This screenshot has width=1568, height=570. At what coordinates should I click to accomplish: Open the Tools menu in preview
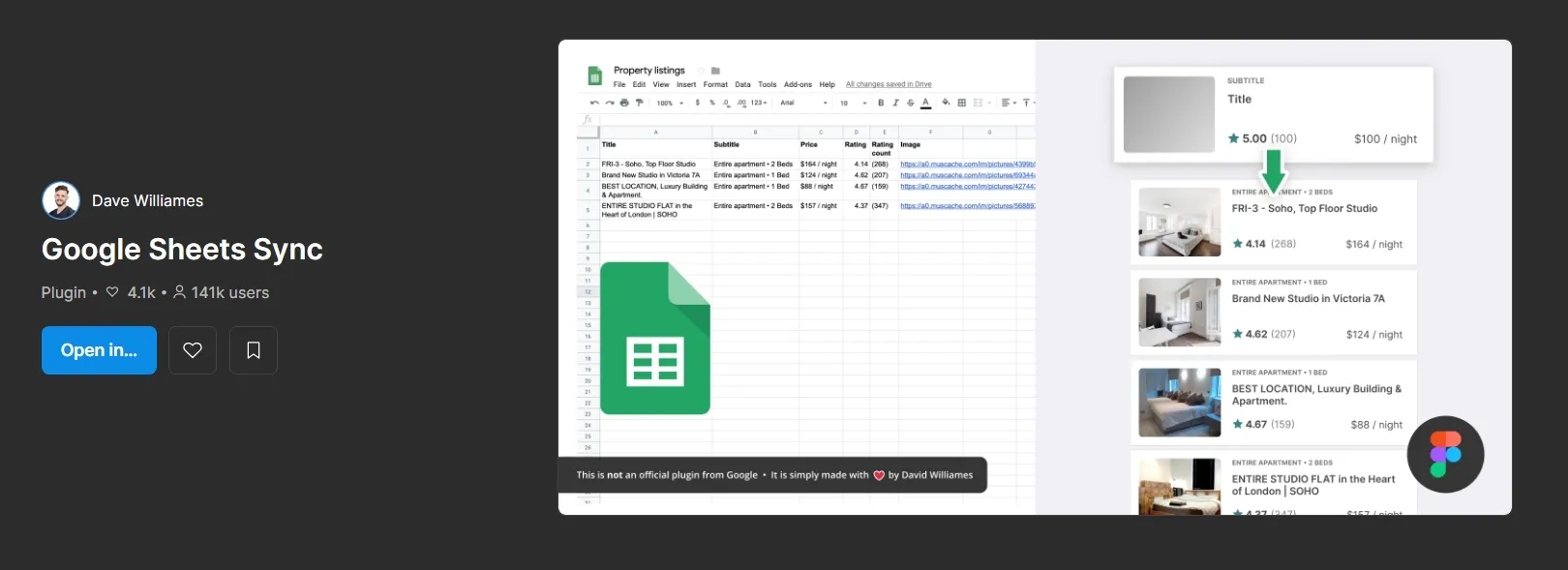(767, 84)
